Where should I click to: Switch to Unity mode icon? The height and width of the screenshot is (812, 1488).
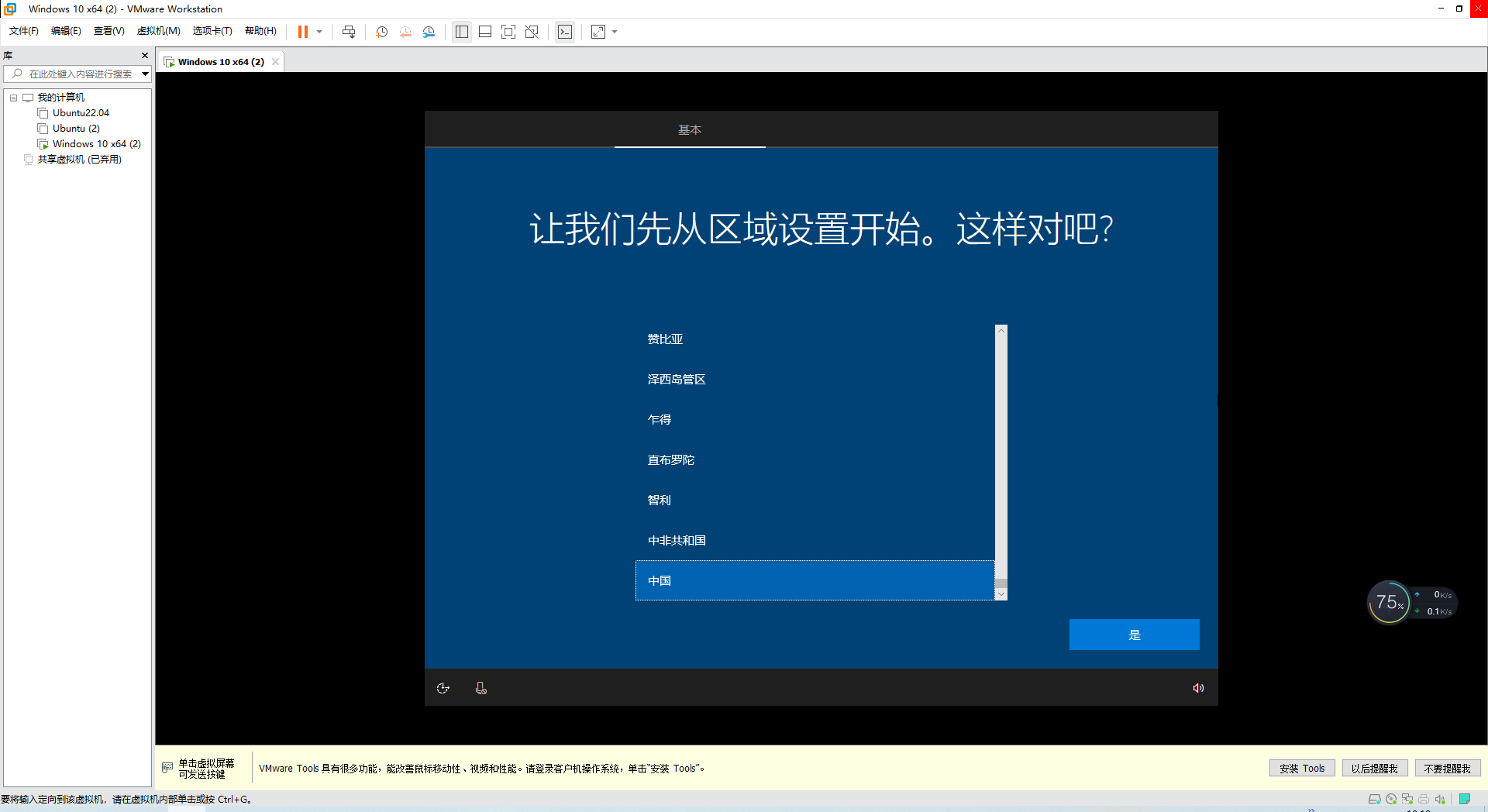pos(532,32)
